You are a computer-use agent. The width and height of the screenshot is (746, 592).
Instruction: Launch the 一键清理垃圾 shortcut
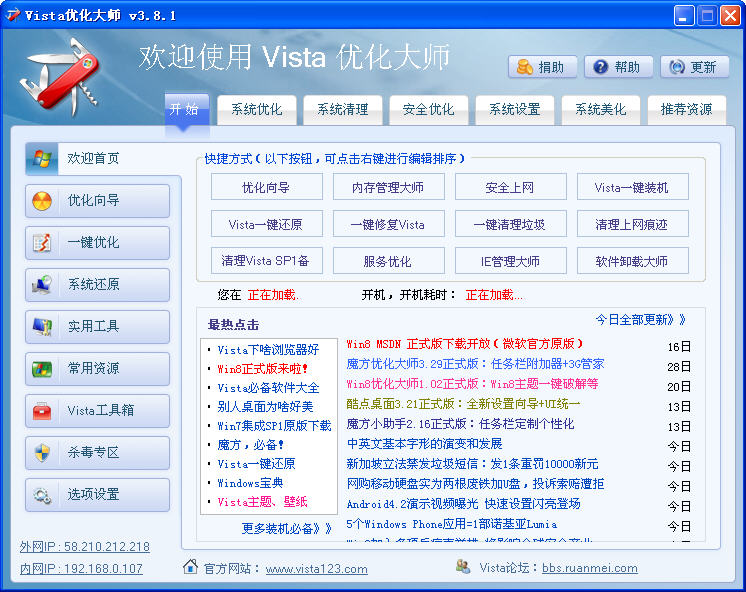tap(510, 224)
